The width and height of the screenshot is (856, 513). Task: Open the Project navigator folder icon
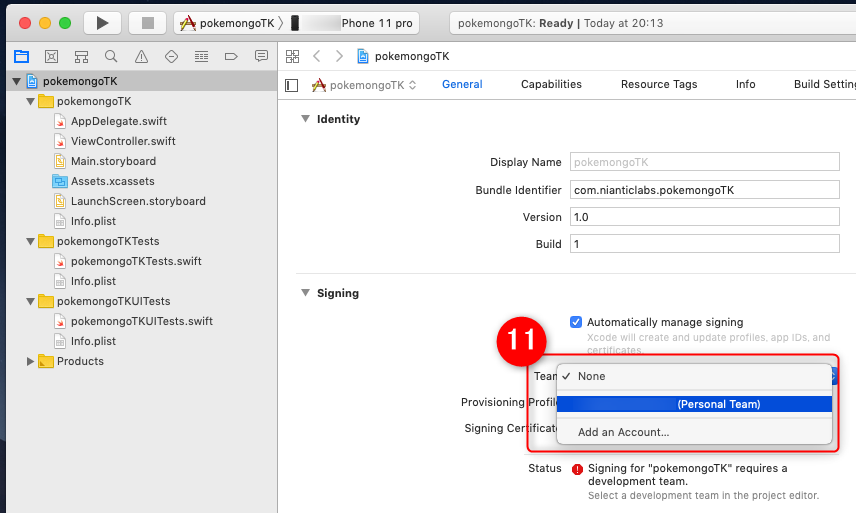coord(21,56)
